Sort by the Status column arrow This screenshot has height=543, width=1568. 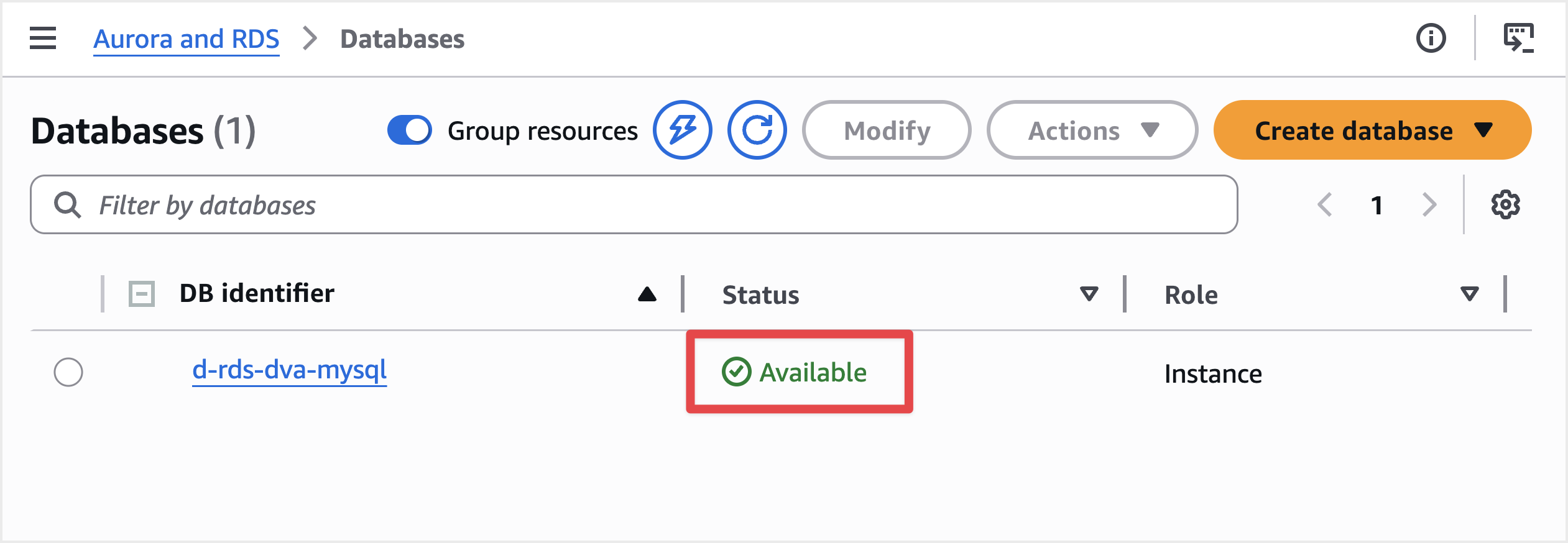click(x=1089, y=294)
